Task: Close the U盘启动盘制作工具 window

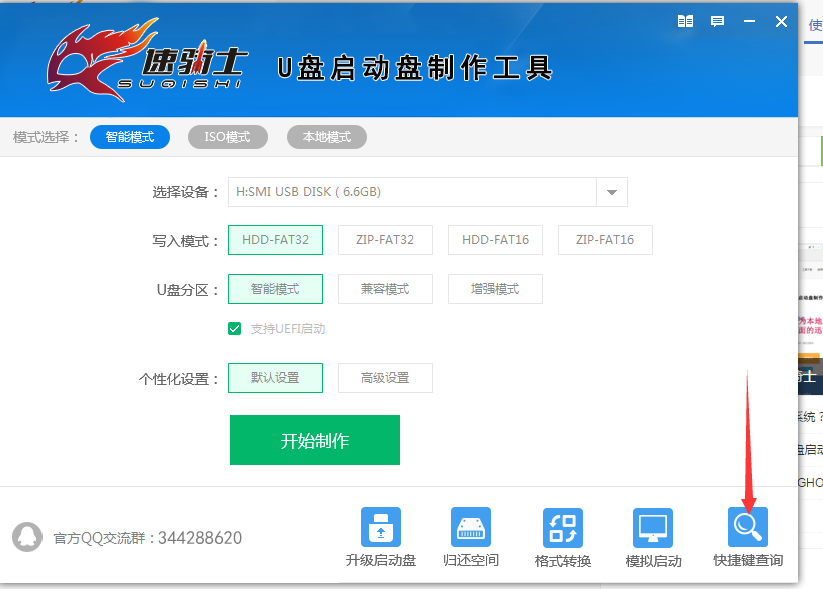Action: click(x=781, y=22)
